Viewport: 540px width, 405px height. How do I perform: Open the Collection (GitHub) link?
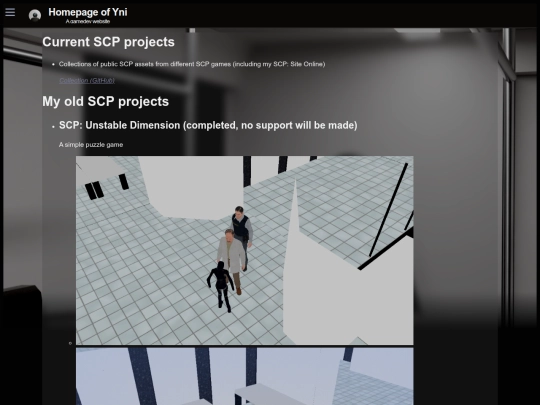(x=87, y=81)
